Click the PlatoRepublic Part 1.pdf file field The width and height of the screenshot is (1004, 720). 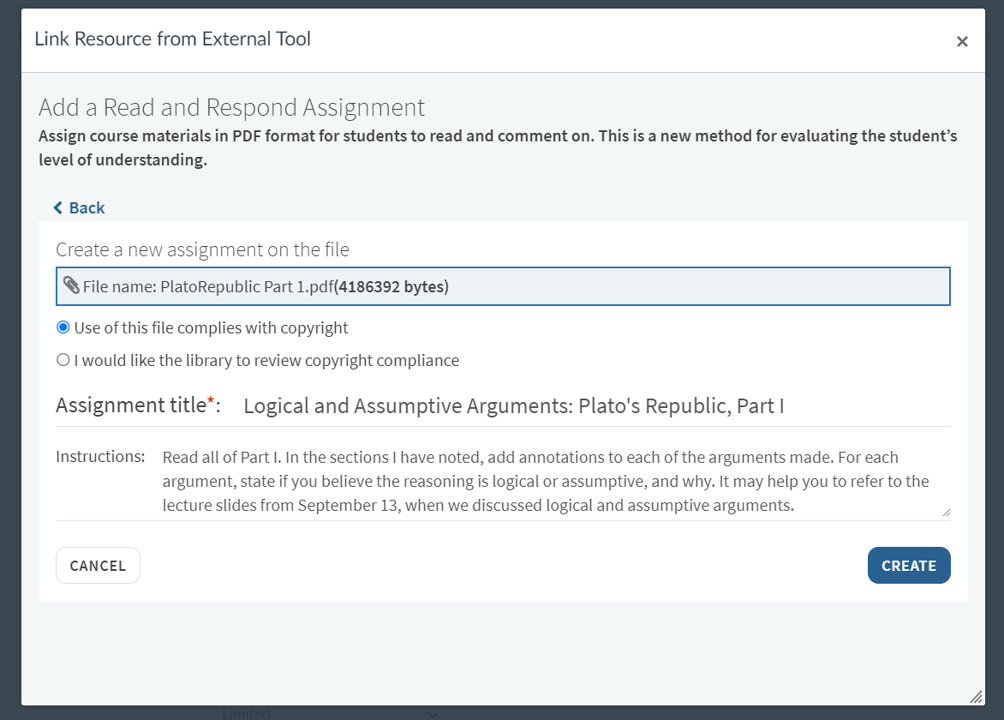(502, 287)
